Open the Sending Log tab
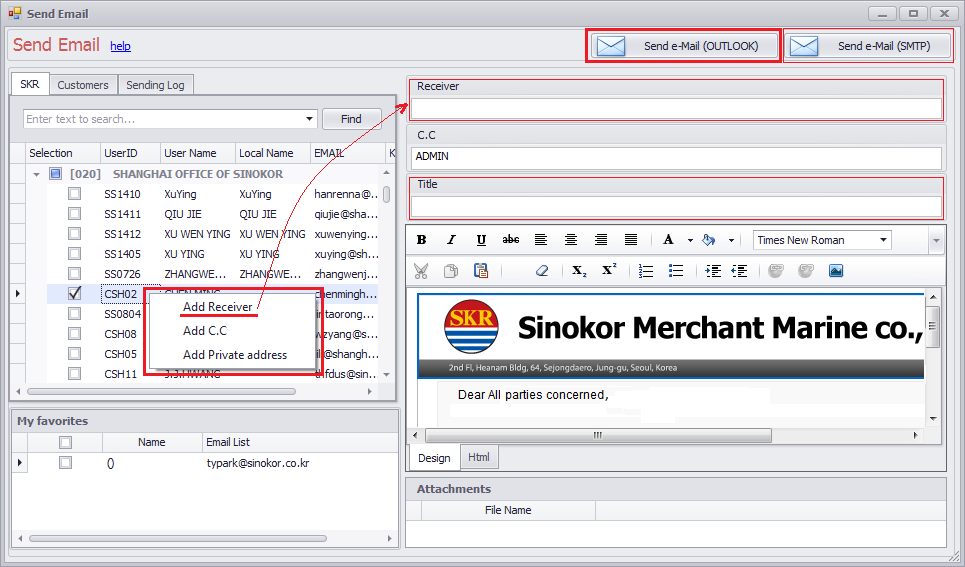Viewport: 965px width, 567px height. tap(155, 85)
